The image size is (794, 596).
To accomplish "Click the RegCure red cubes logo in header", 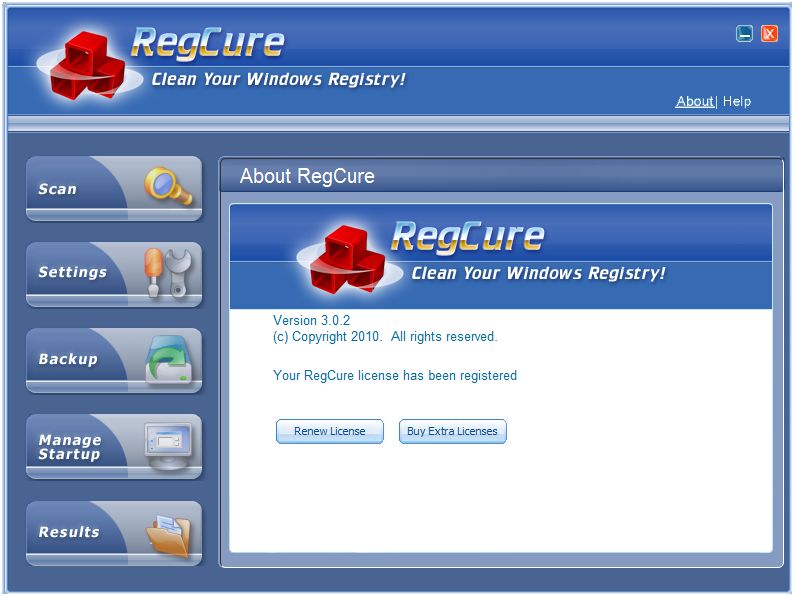I will pos(89,66).
